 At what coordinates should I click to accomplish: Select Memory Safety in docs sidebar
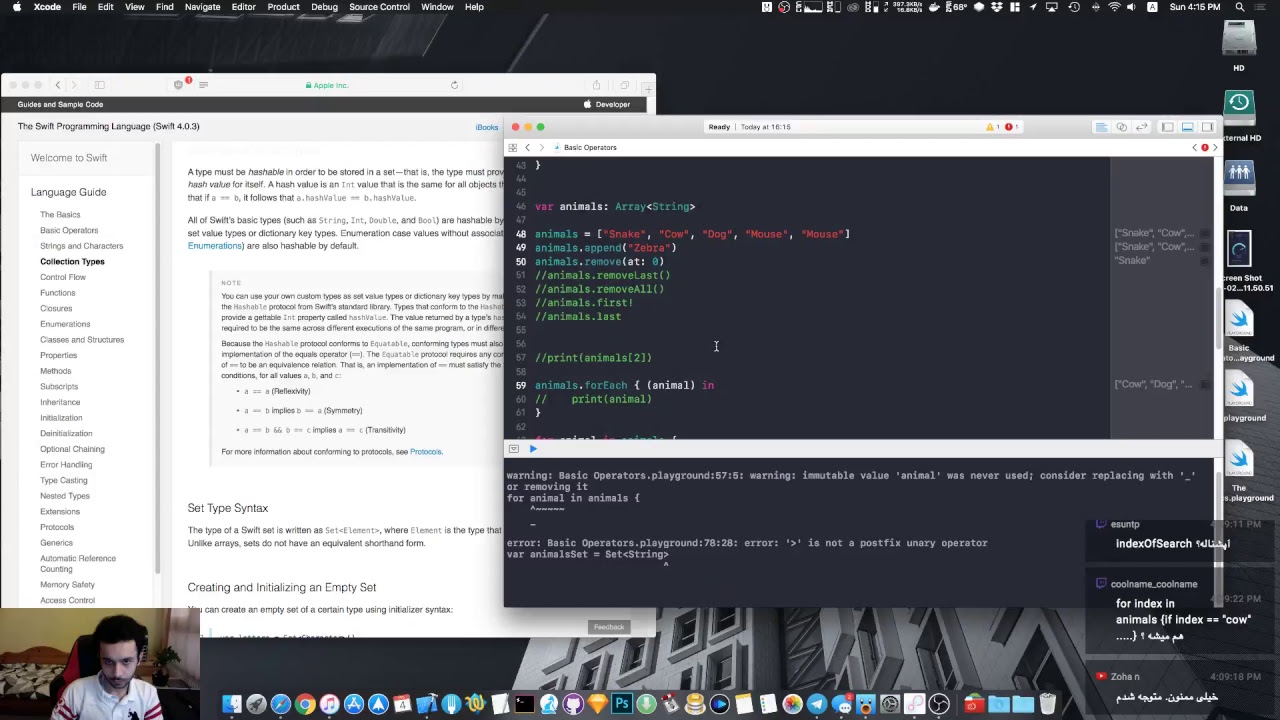(x=67, y=585)
